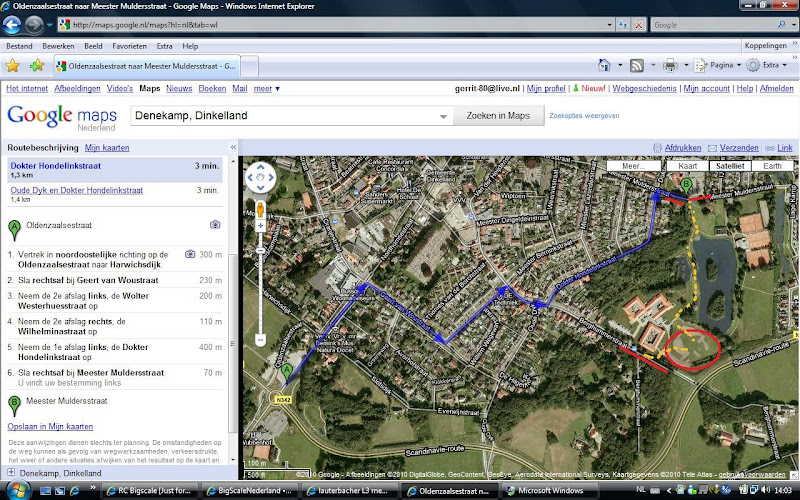Open the Maps search box dropdown arrow
Image resolution: width=800 pixels, height=500 pixels.
point(443,116)
